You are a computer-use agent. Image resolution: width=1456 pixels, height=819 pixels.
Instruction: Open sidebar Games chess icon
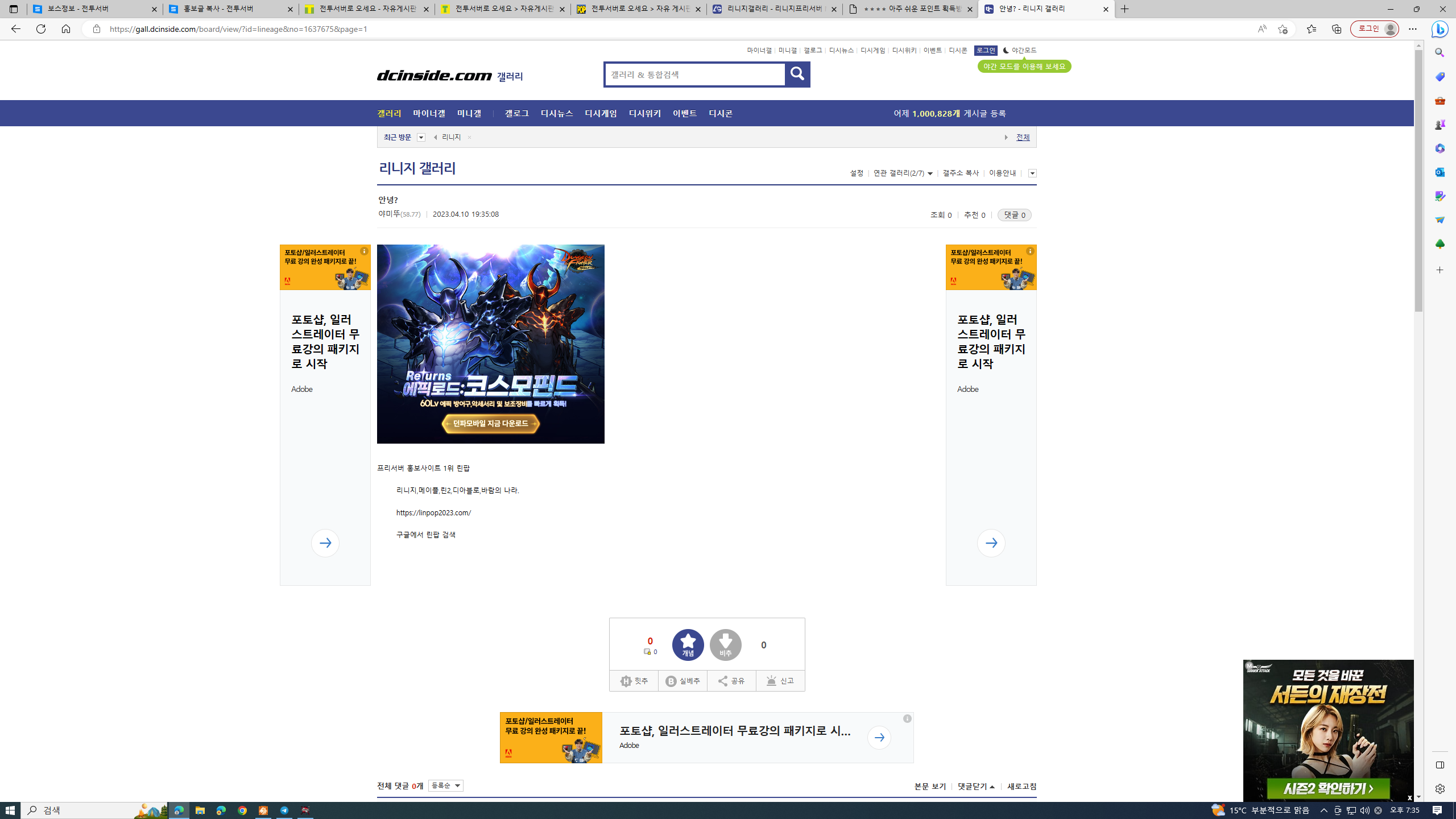pos(1440,125)
